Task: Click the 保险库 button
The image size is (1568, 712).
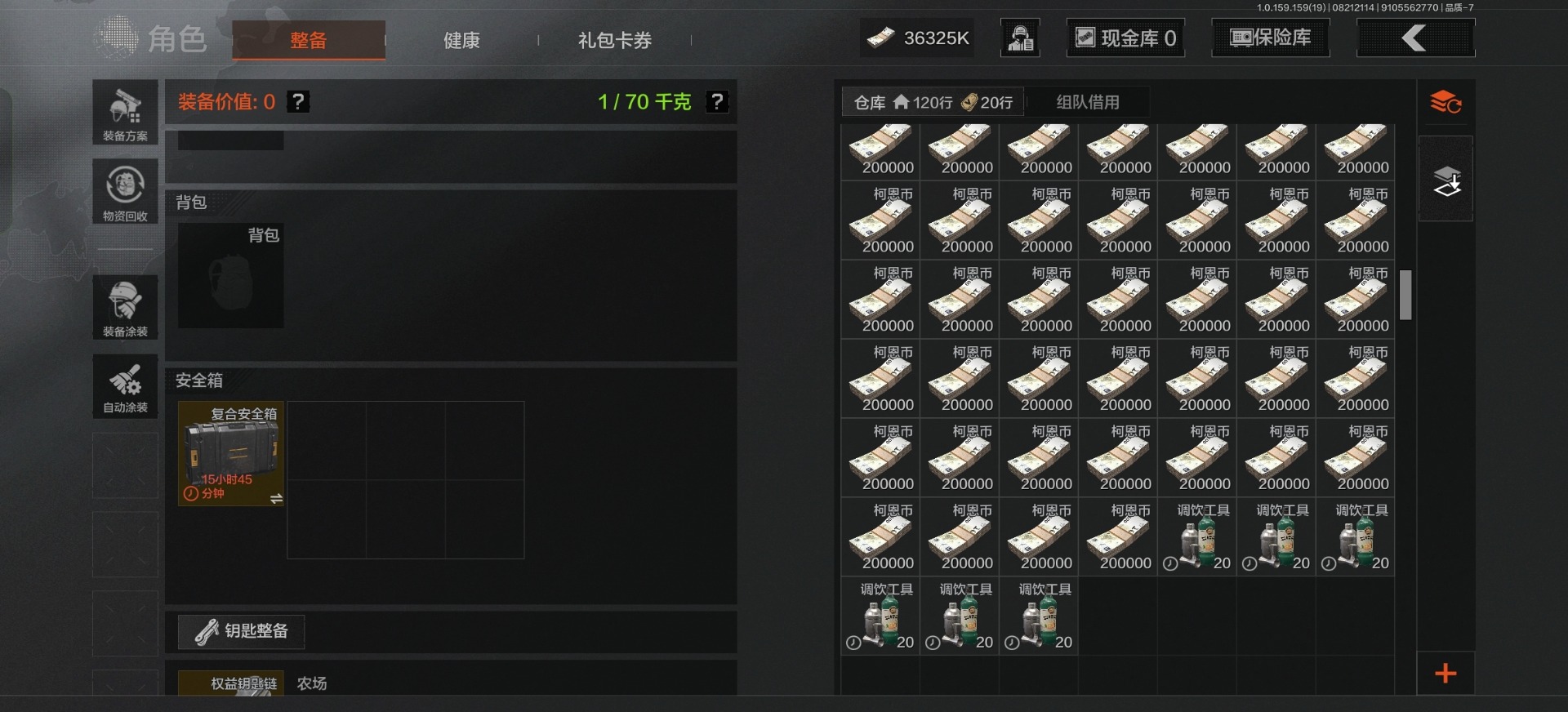Action: click(1271, 38)
